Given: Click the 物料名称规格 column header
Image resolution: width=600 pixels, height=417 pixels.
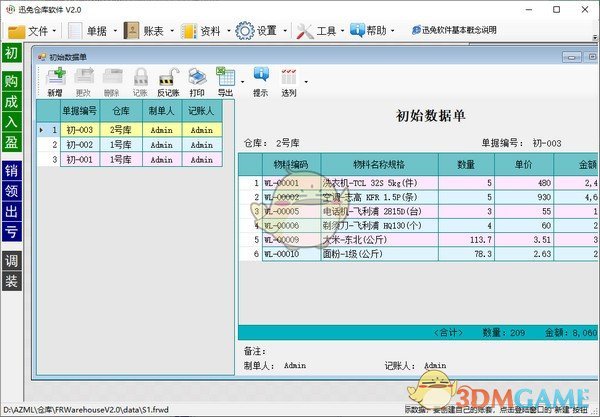Looking at the screenshot, I should [379, 165].
